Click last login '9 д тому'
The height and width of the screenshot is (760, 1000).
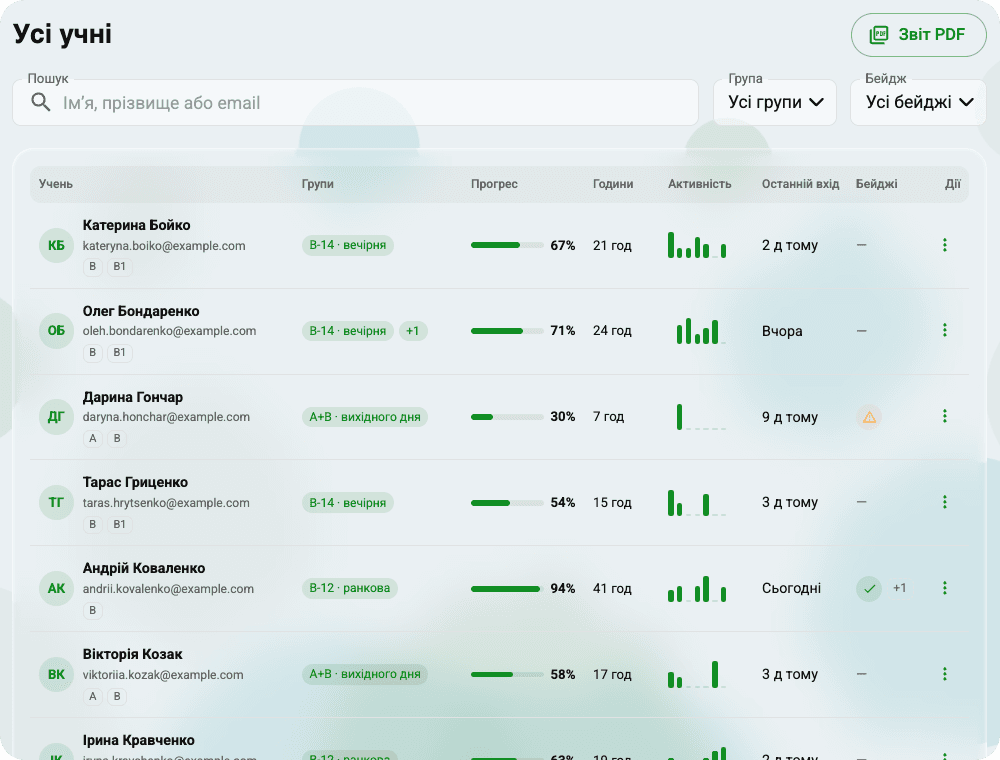(x=790, y=417)
